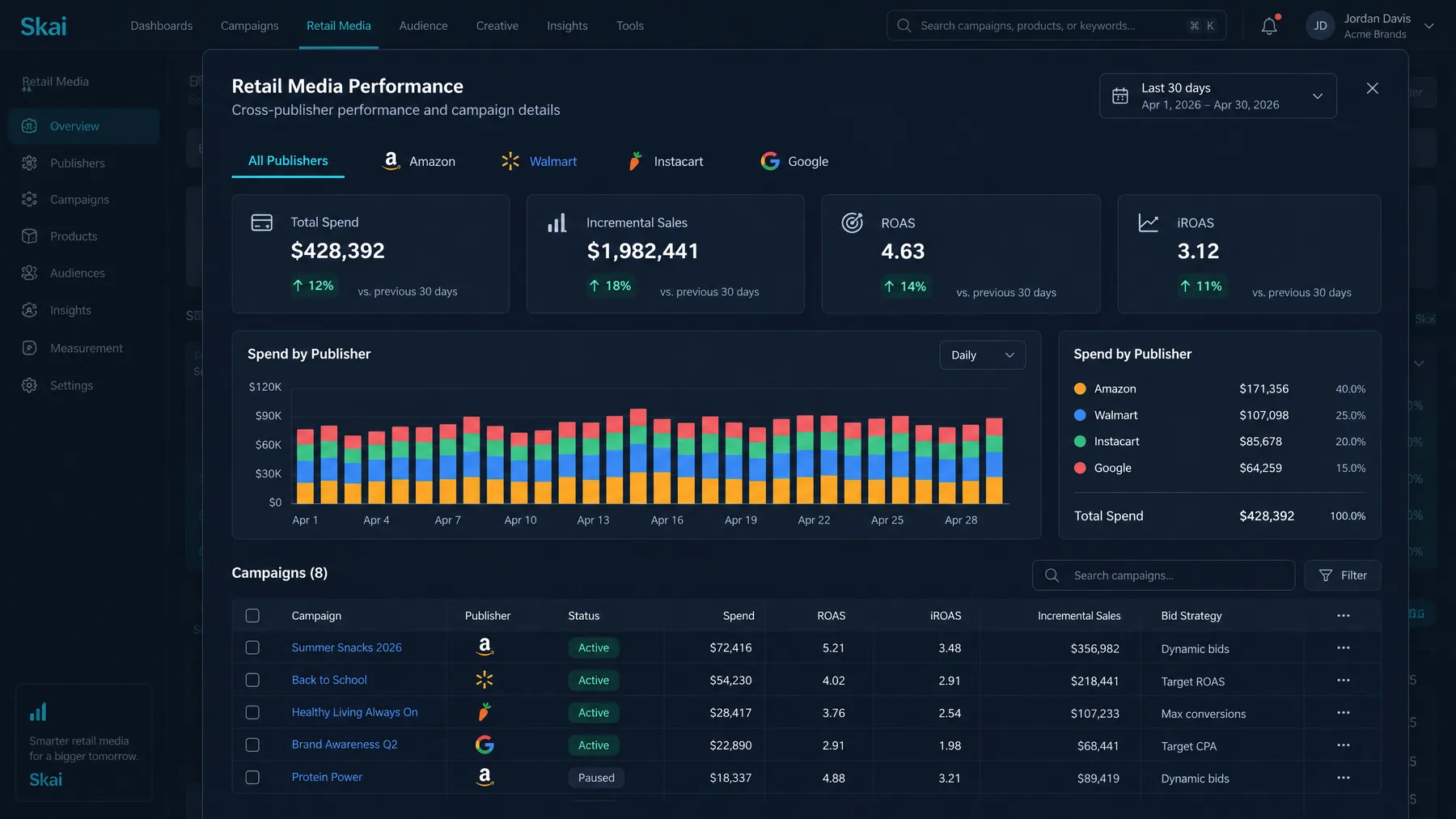This screenshot has height=819, width=1456.
Task: Click the Paused status badge for Protein Power
Action: click(596, 778)
